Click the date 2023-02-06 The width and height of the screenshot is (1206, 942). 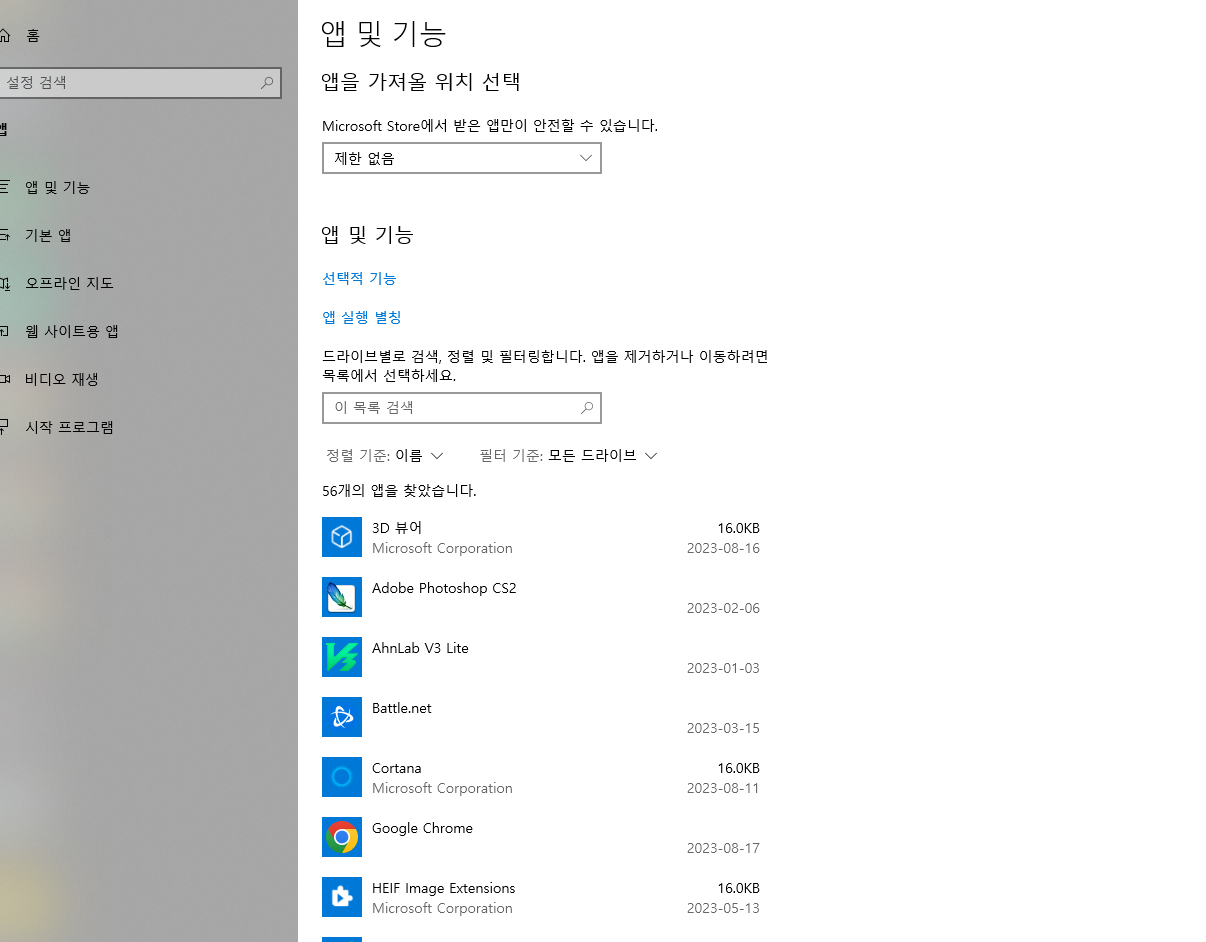(x=723, y=608)
